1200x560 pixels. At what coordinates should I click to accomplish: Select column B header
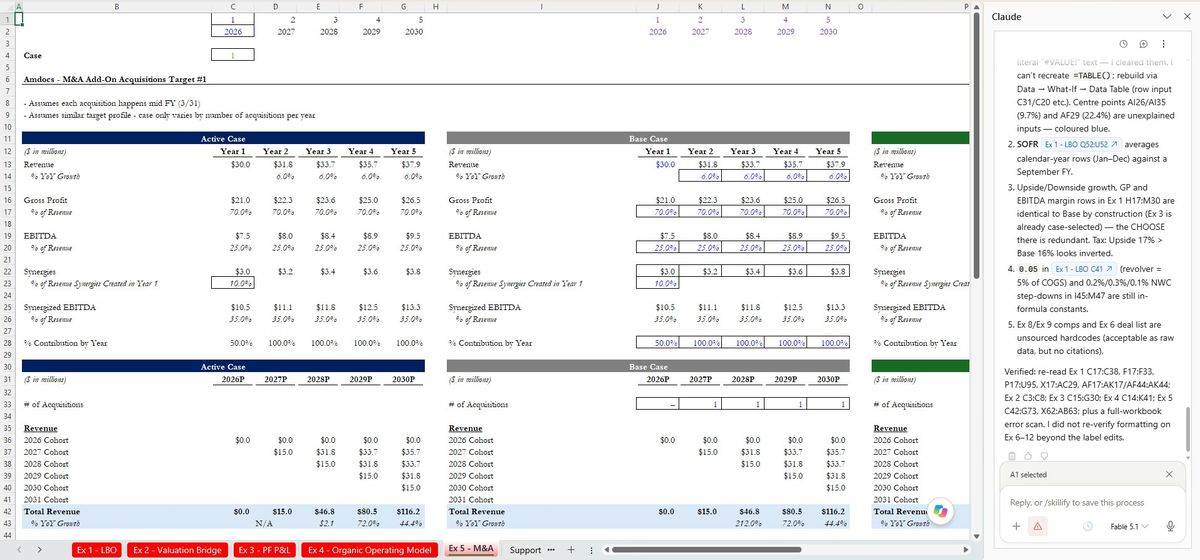[x=115, y=7]
